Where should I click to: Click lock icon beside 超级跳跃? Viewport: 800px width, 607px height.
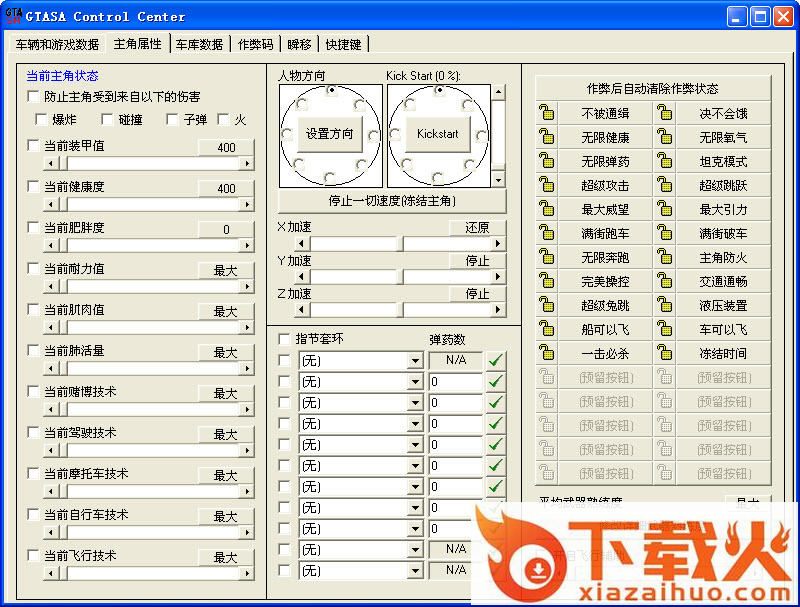665,185
